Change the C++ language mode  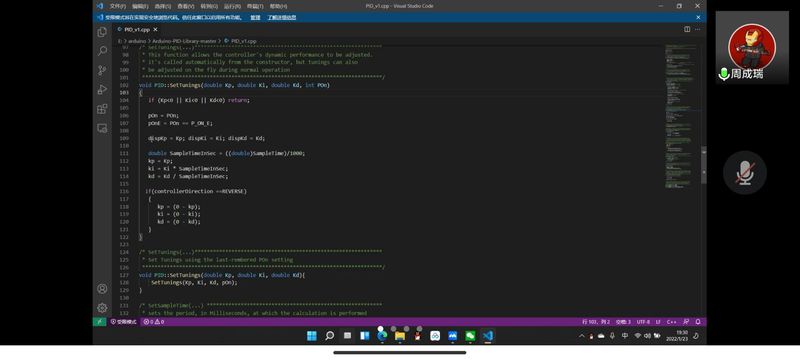[671, 322]
